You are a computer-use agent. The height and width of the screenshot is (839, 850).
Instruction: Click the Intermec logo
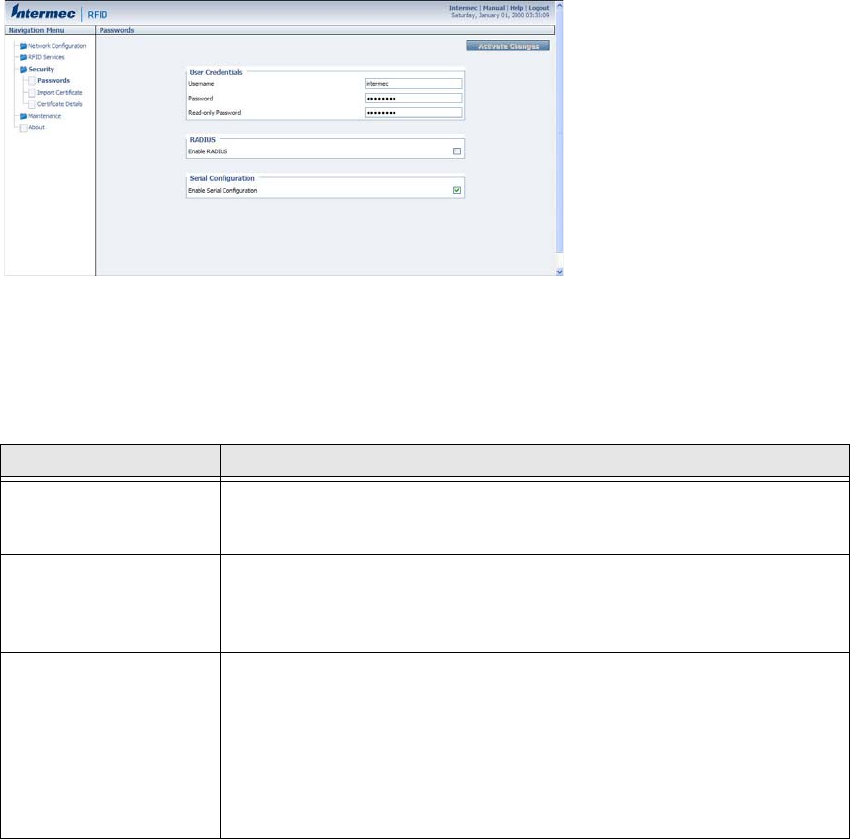43,12
